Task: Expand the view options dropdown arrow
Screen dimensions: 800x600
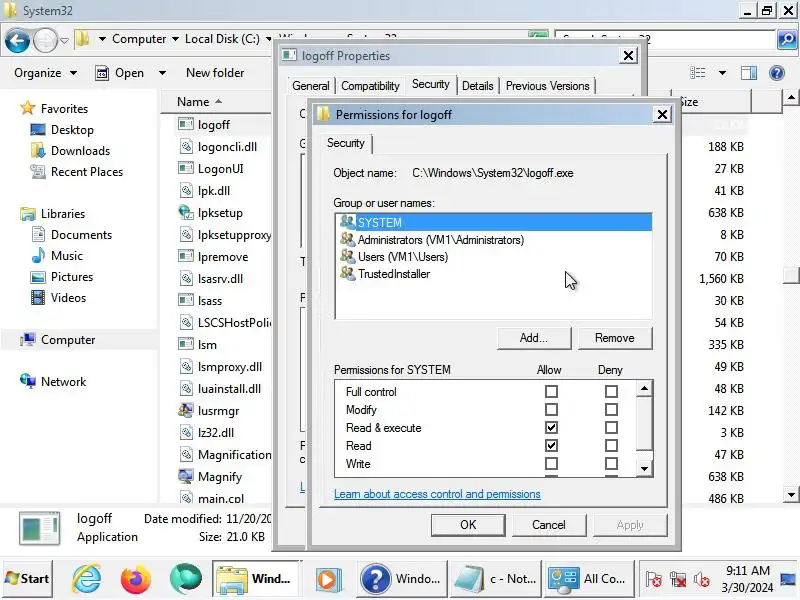Action: [x=722, y=73]
